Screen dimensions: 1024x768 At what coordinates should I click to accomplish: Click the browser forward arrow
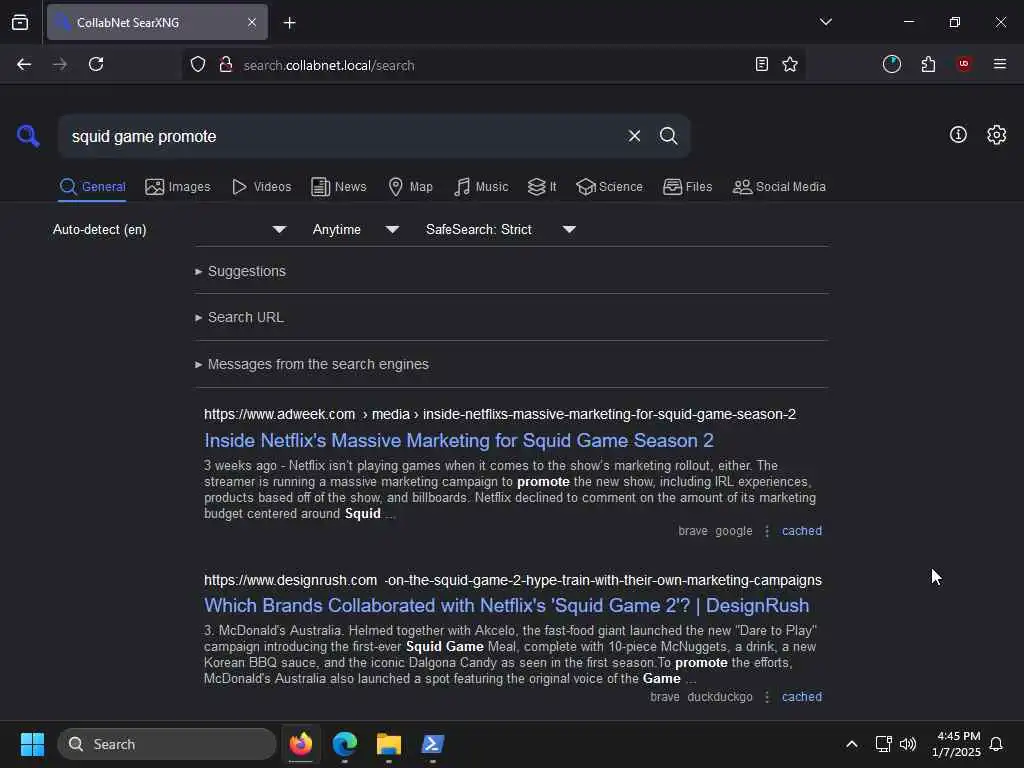(x=59, y=64)
